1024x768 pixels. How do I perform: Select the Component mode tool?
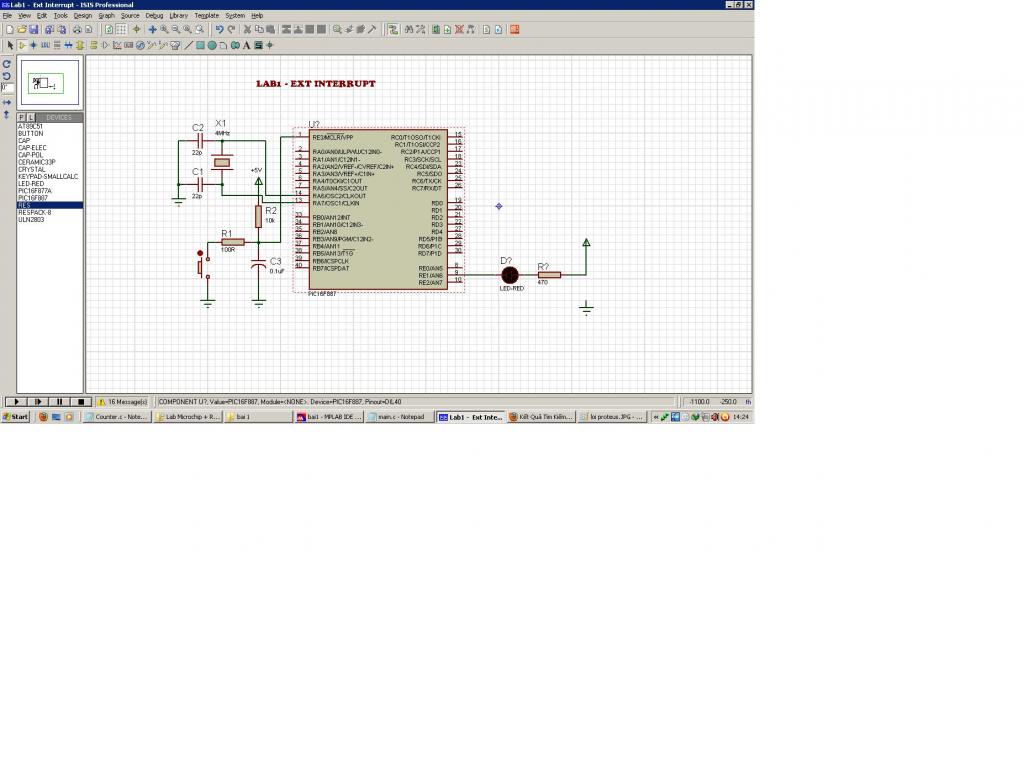point(22,45)
